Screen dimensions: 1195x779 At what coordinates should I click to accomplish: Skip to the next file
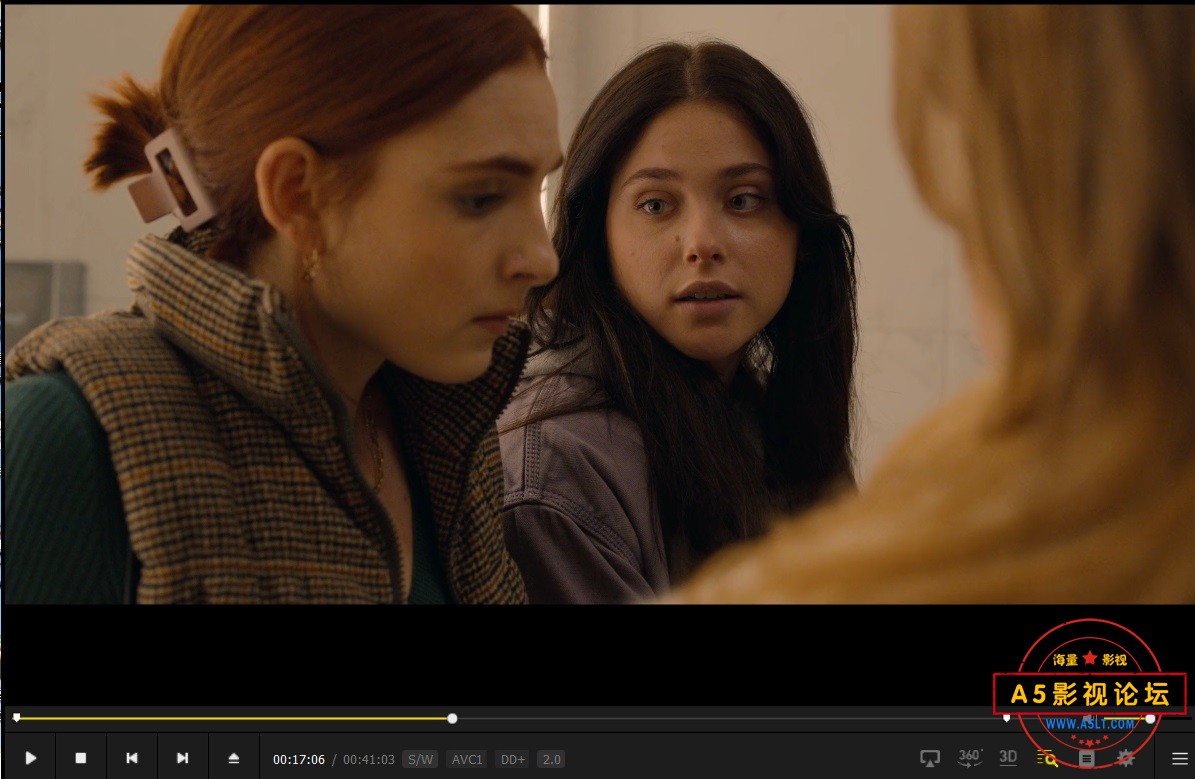(x=182, y=758)
